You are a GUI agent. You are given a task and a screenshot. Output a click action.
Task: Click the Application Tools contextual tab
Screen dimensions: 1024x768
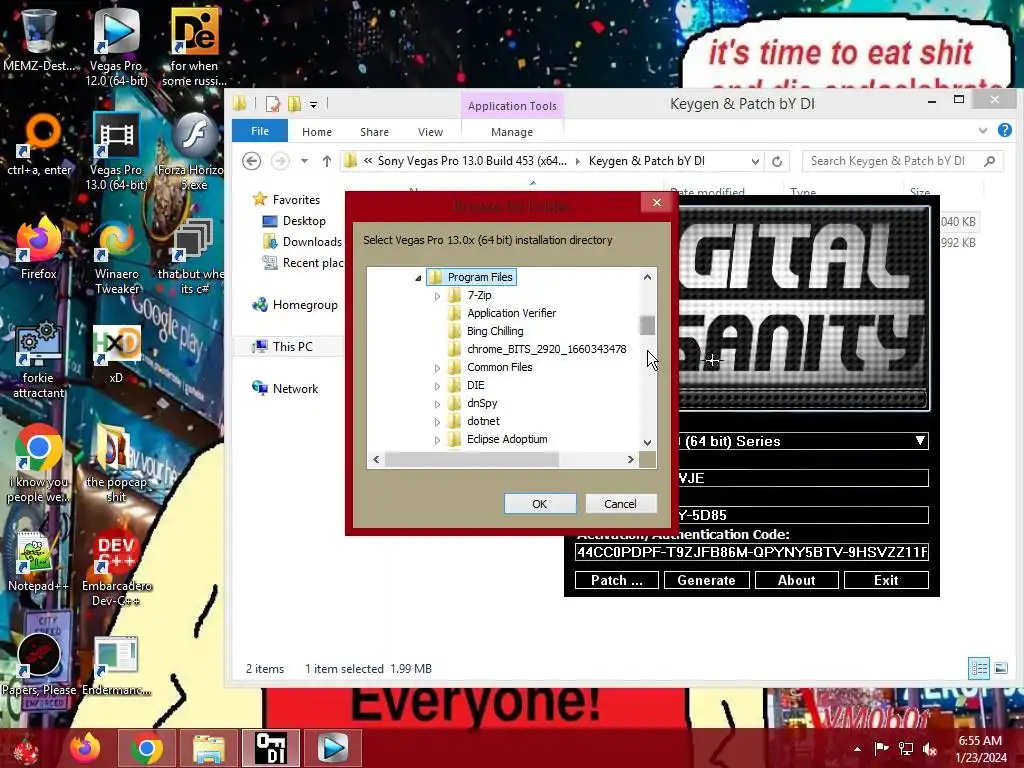coord(512,106)
